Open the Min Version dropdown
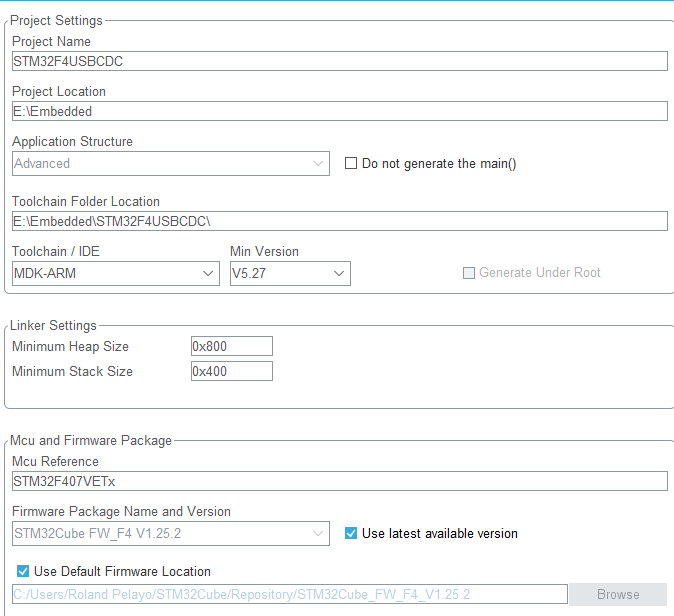 click(290, 273)
